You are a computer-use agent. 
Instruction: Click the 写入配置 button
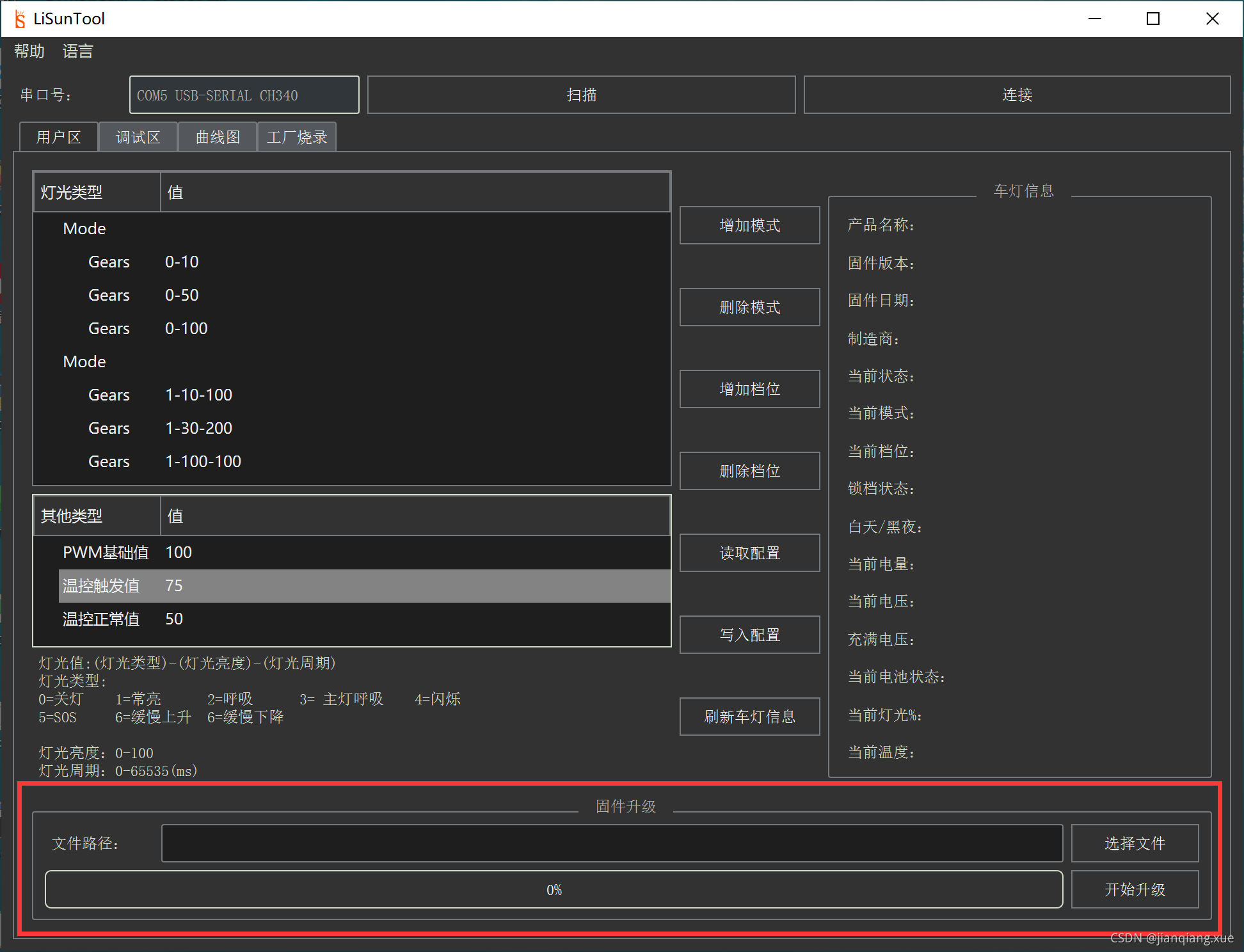tap(749, 635)
